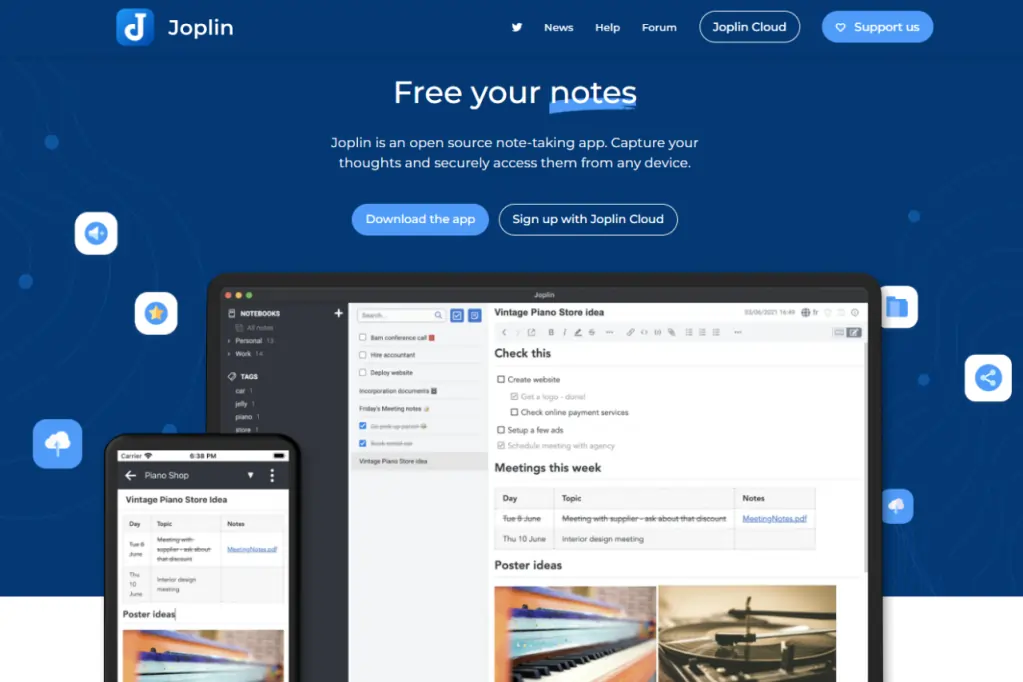Viewport: 1023px width, 682px height.
Task: Toggle bold formatting in the editor toolbar
Action: (x=551, y=332)
